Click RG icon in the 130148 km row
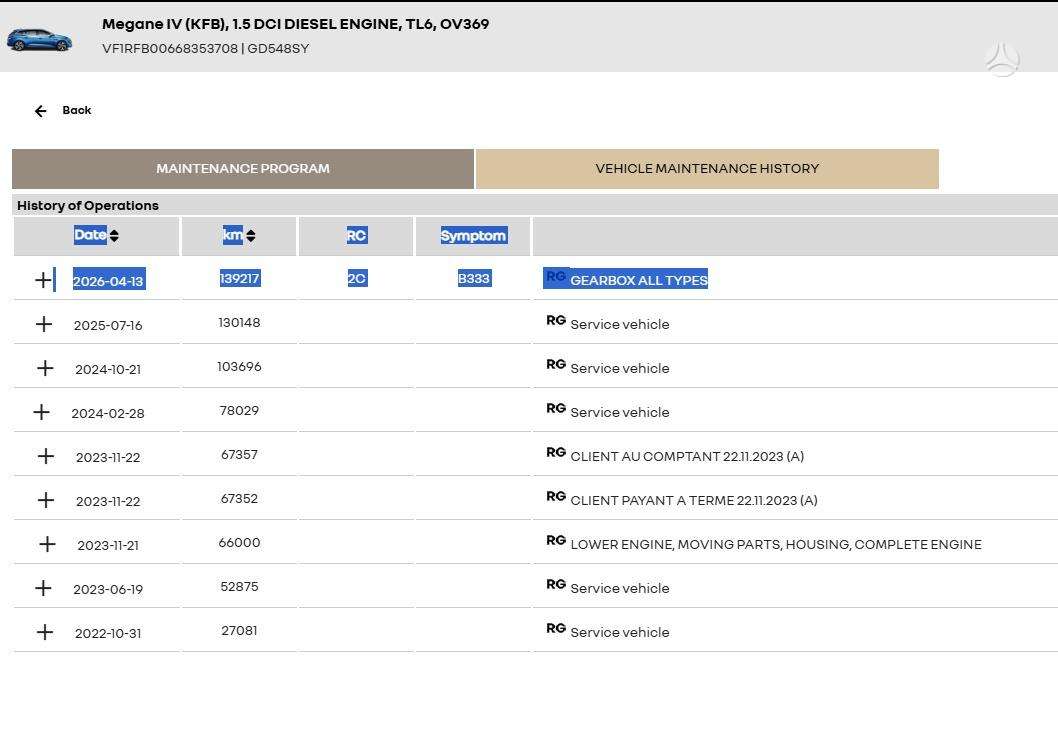This screenshot has height=740, width=1058. tap(556, 320)
